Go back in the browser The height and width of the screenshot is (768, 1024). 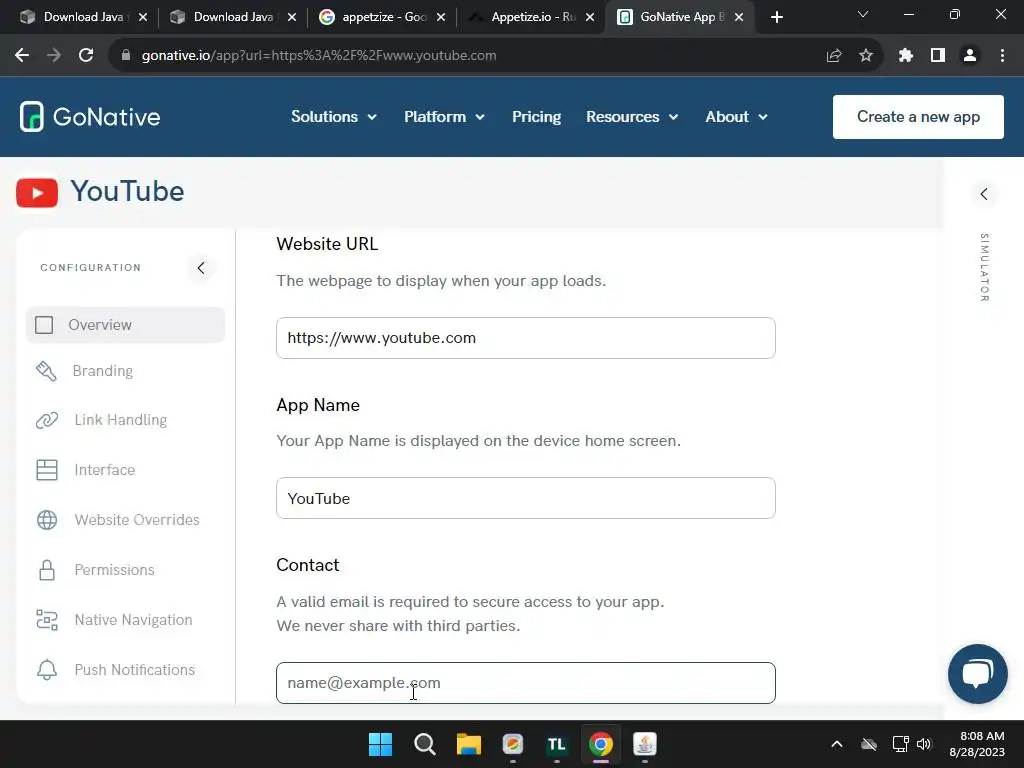pos(22,56)
